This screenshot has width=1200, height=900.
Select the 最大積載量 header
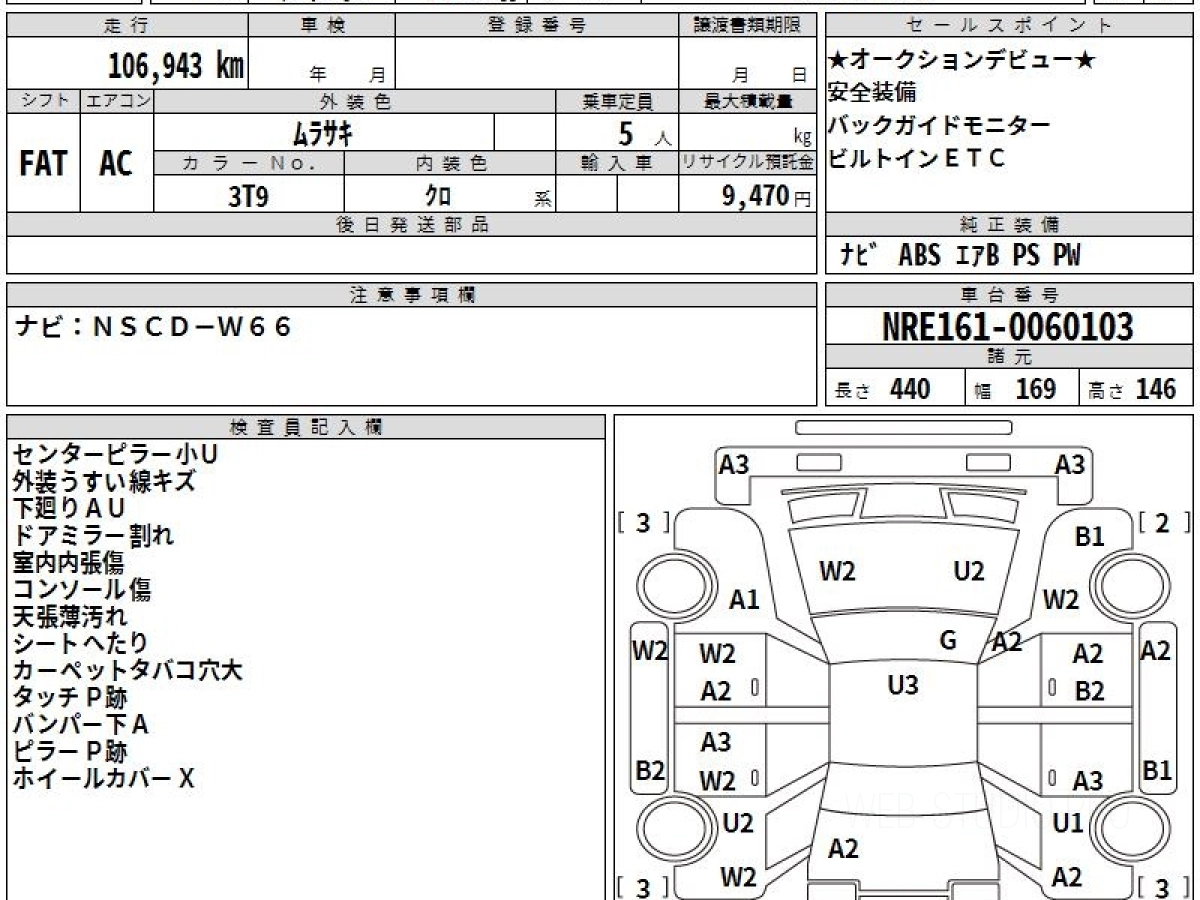[x=747, y=101]
